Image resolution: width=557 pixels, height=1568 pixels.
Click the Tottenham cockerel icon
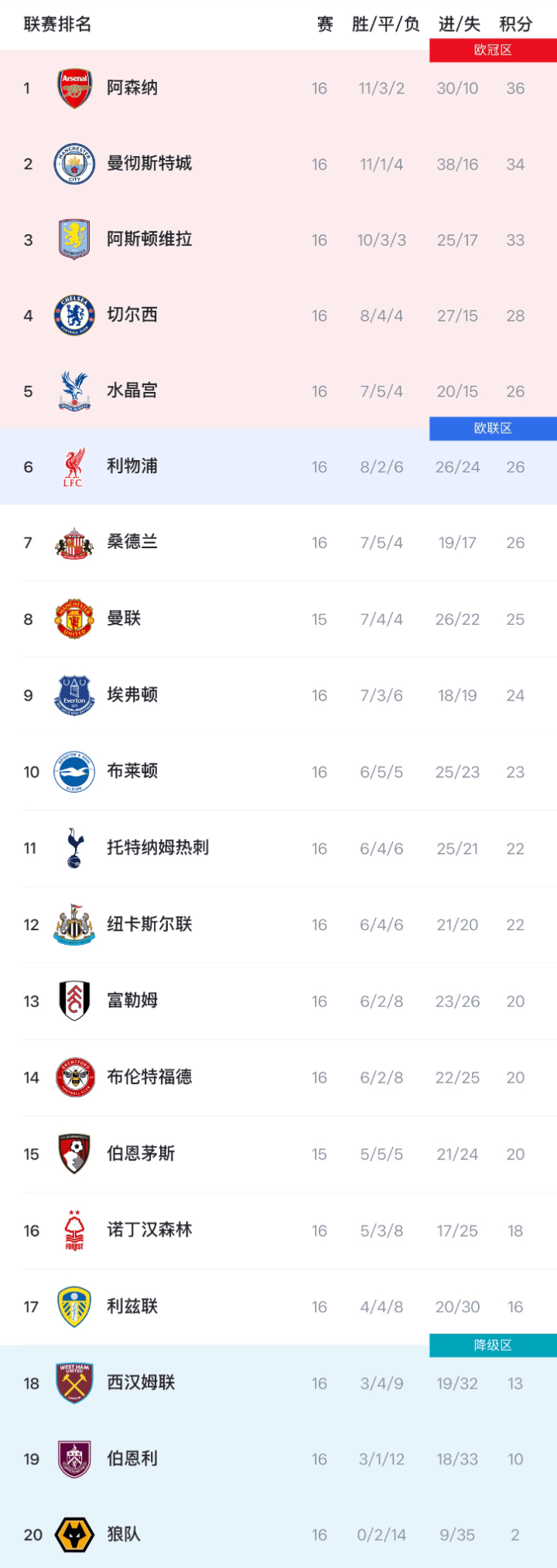pos(74,848)
